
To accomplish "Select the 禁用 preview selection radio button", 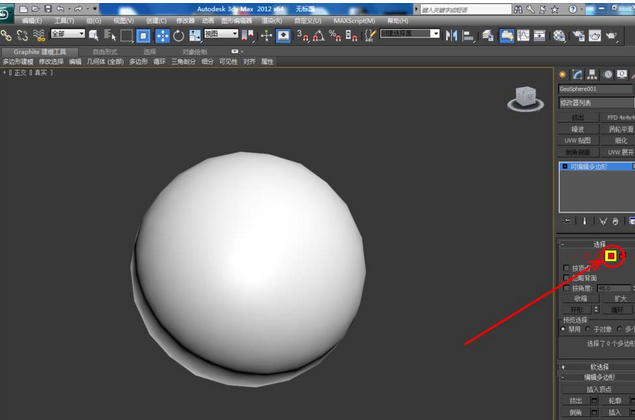I will 564,328.
